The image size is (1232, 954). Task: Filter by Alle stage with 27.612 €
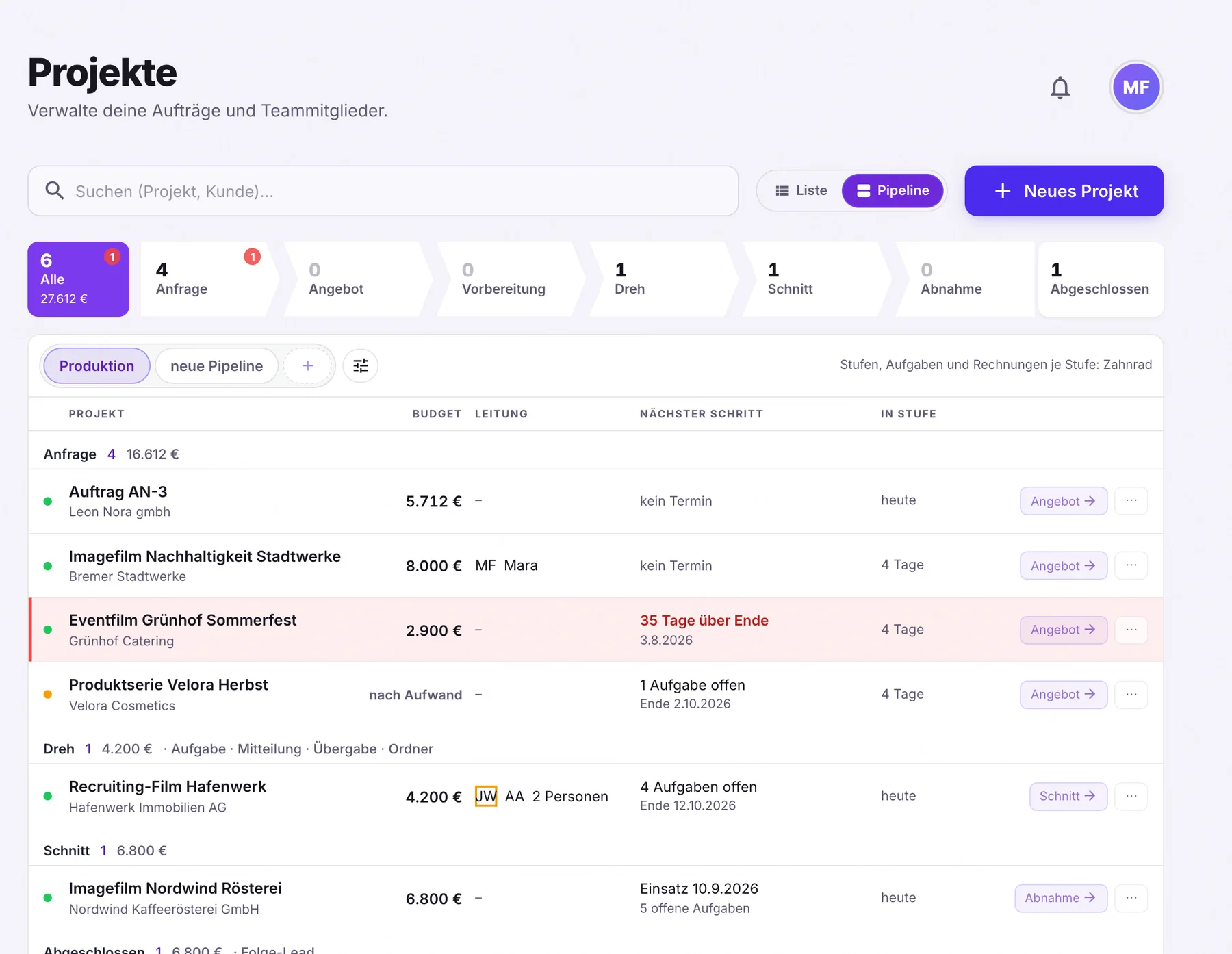[78, 279]
